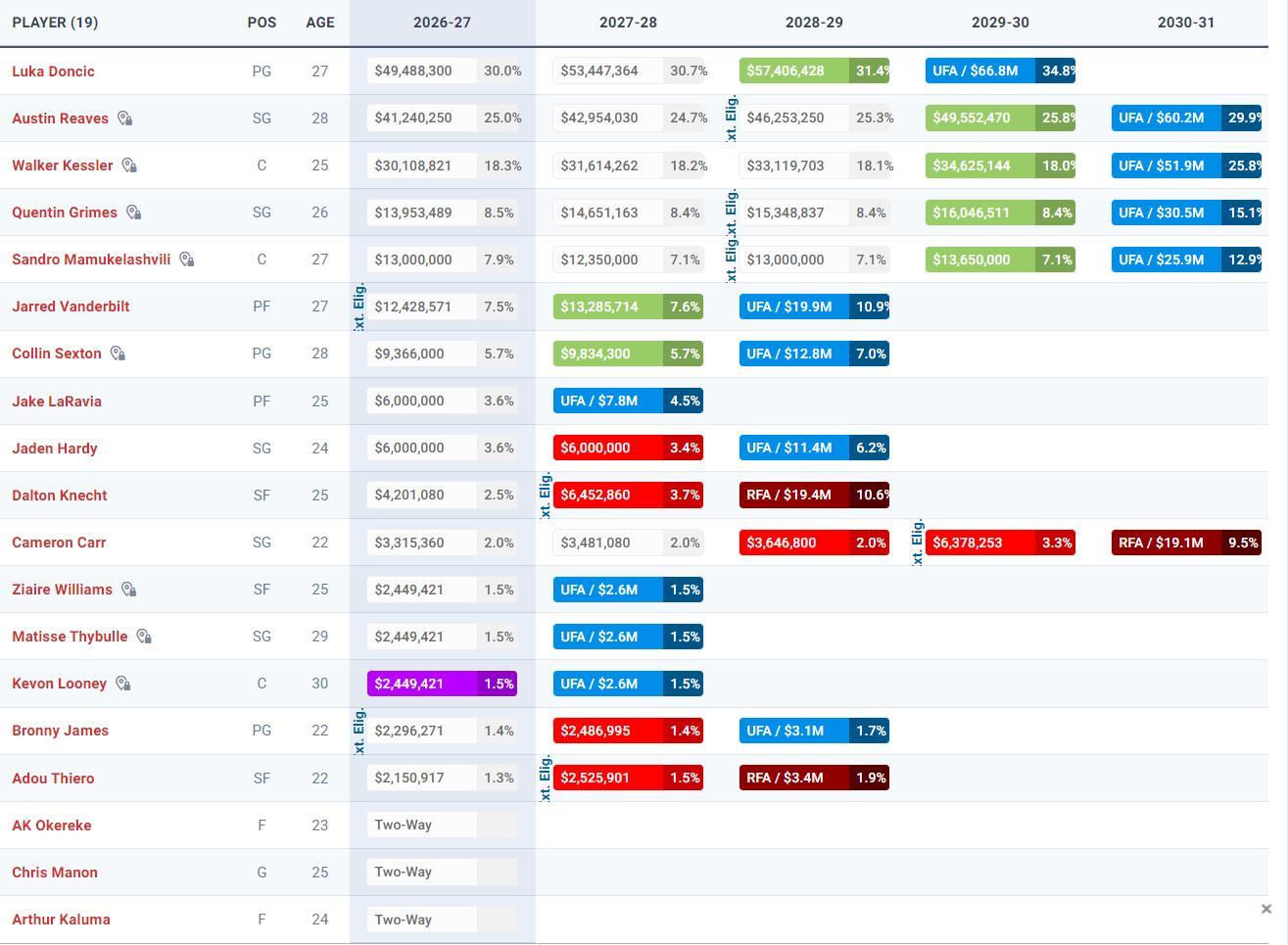Click the tag icon next to Sandro Mamukelashvili
This screenshot has width=1288, height=945.
[186, 260]
